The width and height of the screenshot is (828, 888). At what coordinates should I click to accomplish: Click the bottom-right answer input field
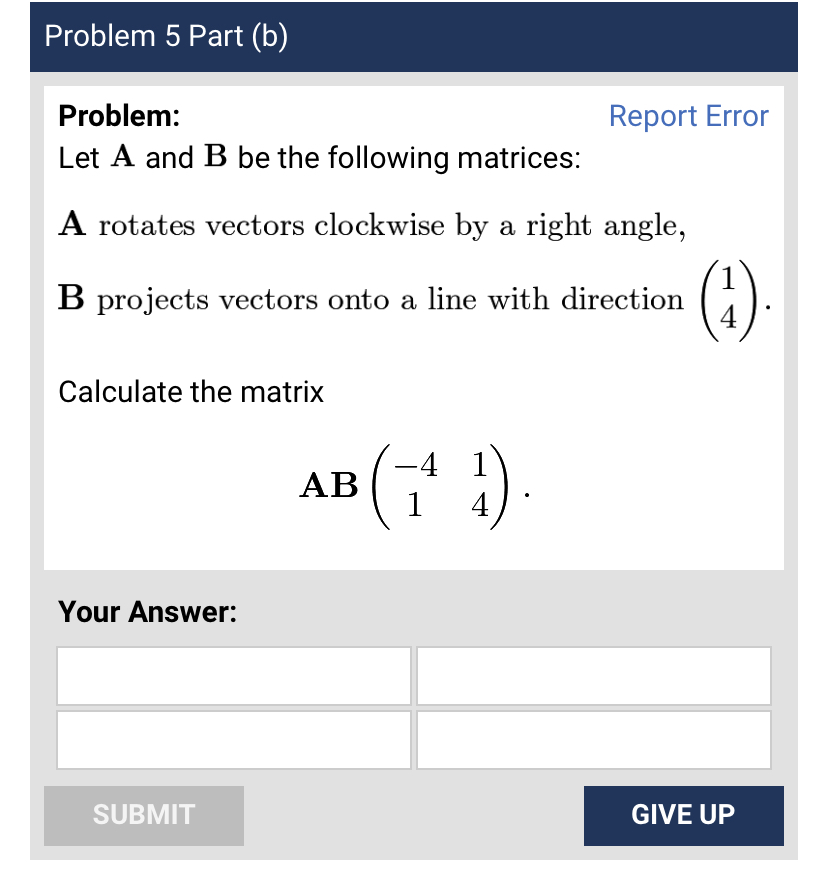pyautogui.click(x=593, y=740)
